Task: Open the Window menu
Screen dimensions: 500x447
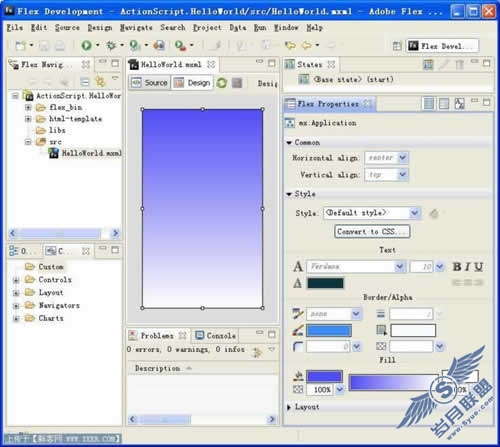Action: coord(286,28)
